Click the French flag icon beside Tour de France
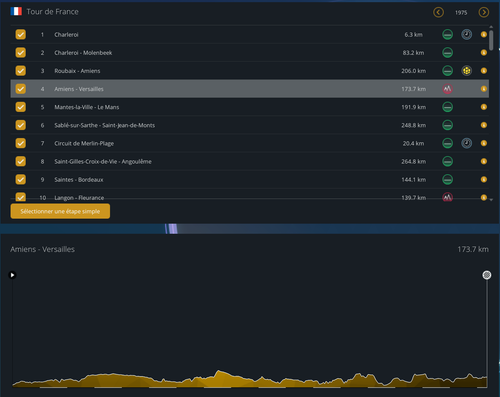Viewport: 500px width, 397px height. pyautogui.click(x=16, y=12)
